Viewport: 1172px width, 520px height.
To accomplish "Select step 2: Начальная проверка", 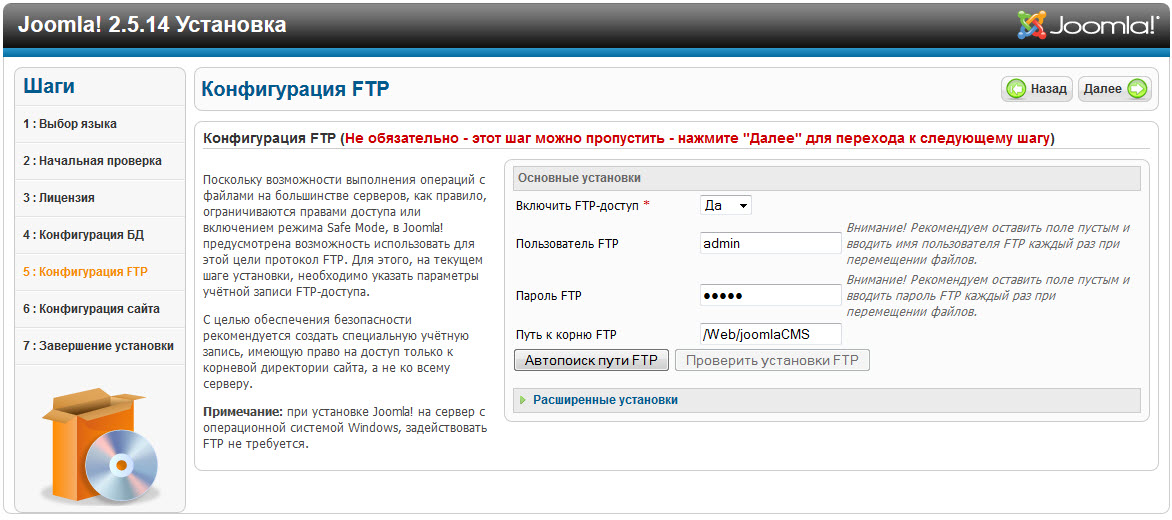I will pos(99,161).
